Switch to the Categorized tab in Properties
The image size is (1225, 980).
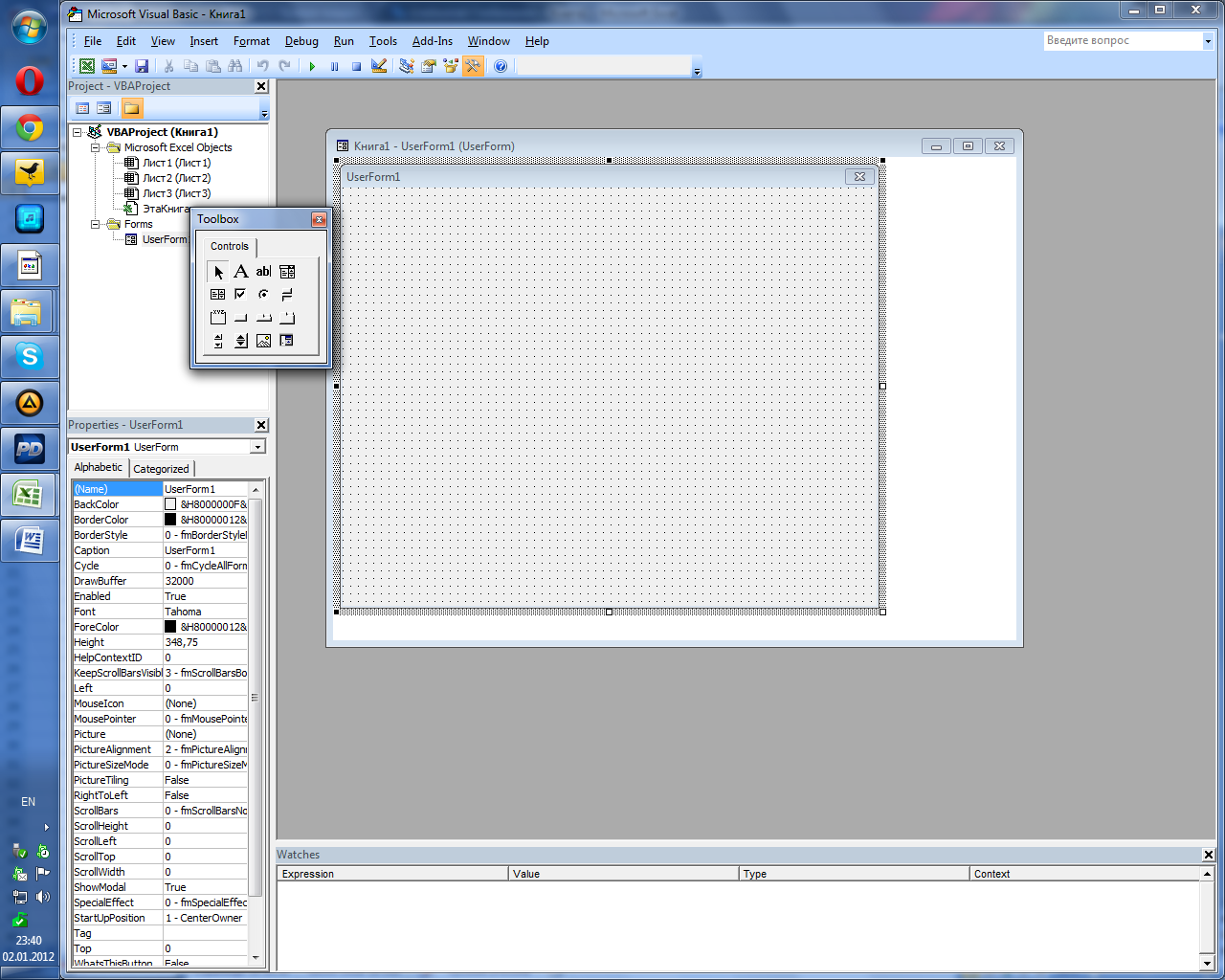(161, 469)
